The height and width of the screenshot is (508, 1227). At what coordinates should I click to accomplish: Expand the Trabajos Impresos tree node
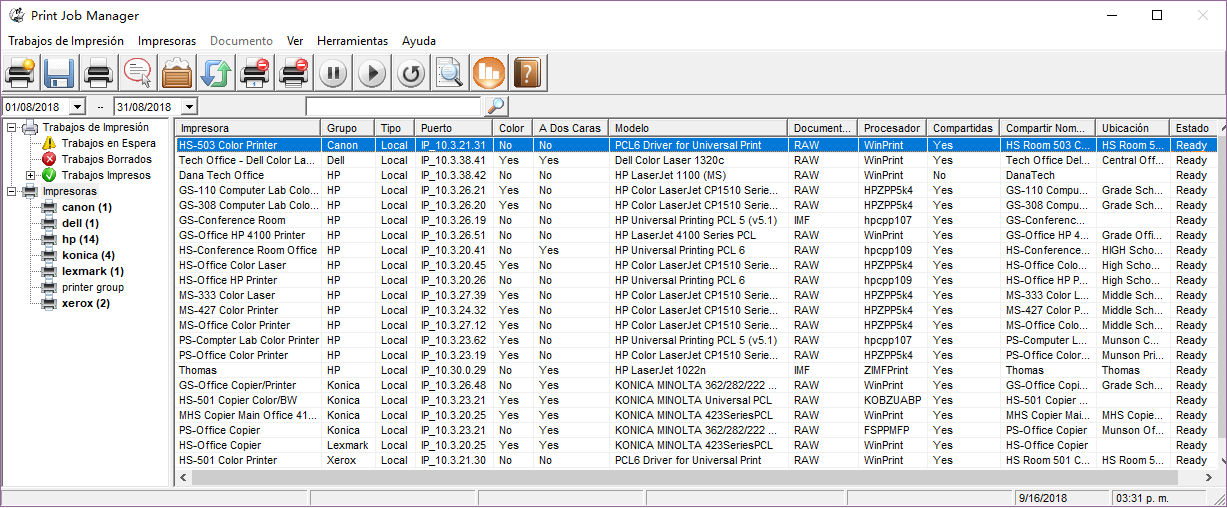[x=30, y=176]
